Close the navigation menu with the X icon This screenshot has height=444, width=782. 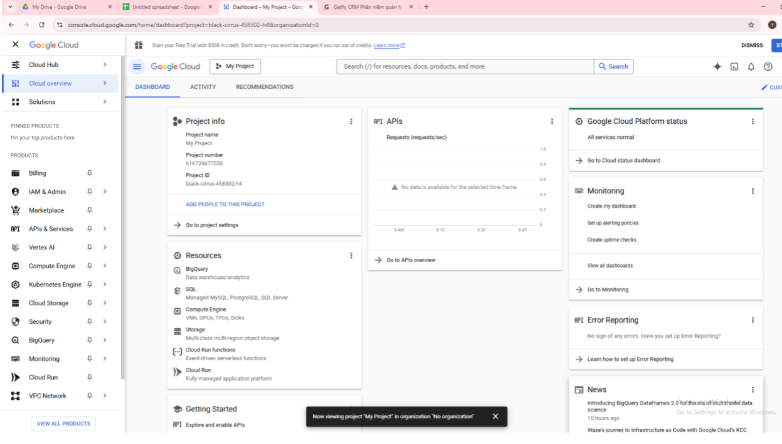coord(15,45)
